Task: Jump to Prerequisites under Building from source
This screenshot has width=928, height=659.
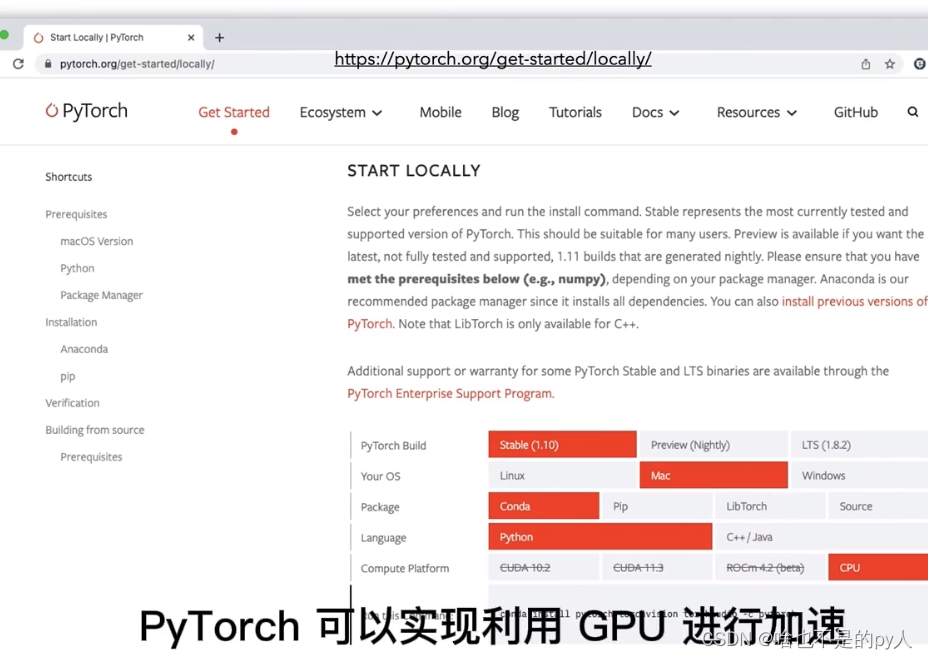Action: coord(91,457)
